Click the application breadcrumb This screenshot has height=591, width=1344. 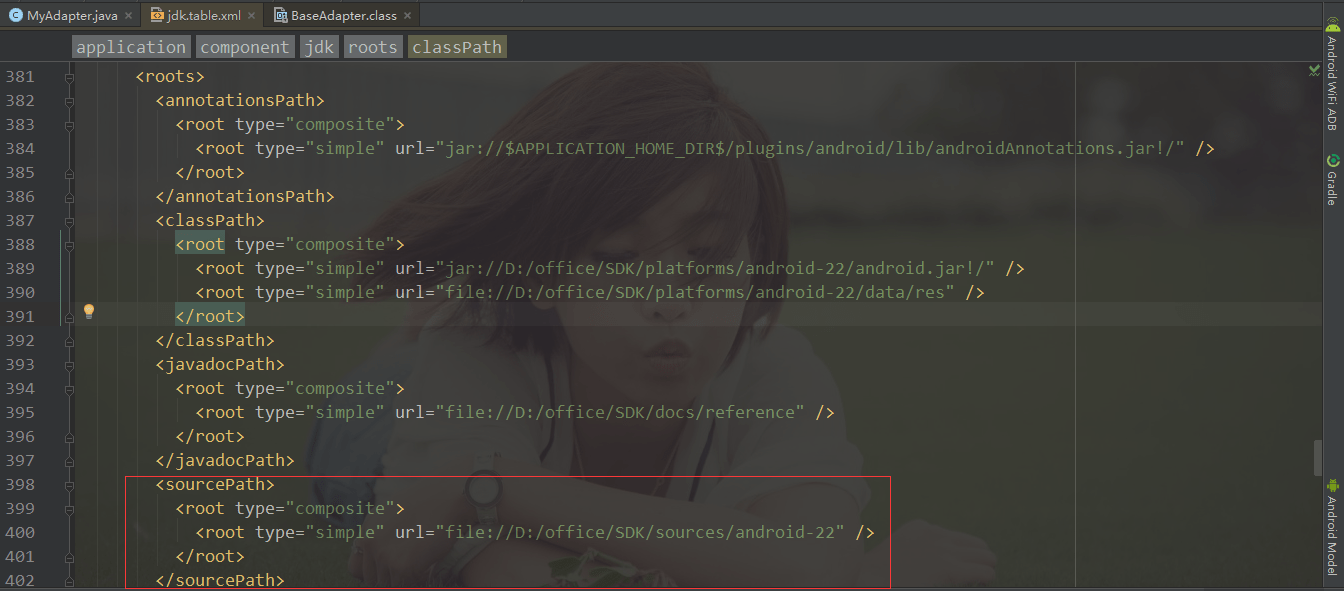coord(130,46)
